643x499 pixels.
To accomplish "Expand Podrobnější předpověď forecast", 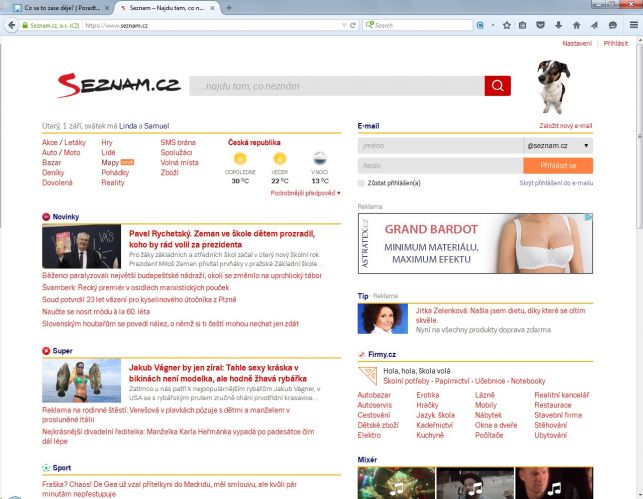I will click(x=305, y=193).
